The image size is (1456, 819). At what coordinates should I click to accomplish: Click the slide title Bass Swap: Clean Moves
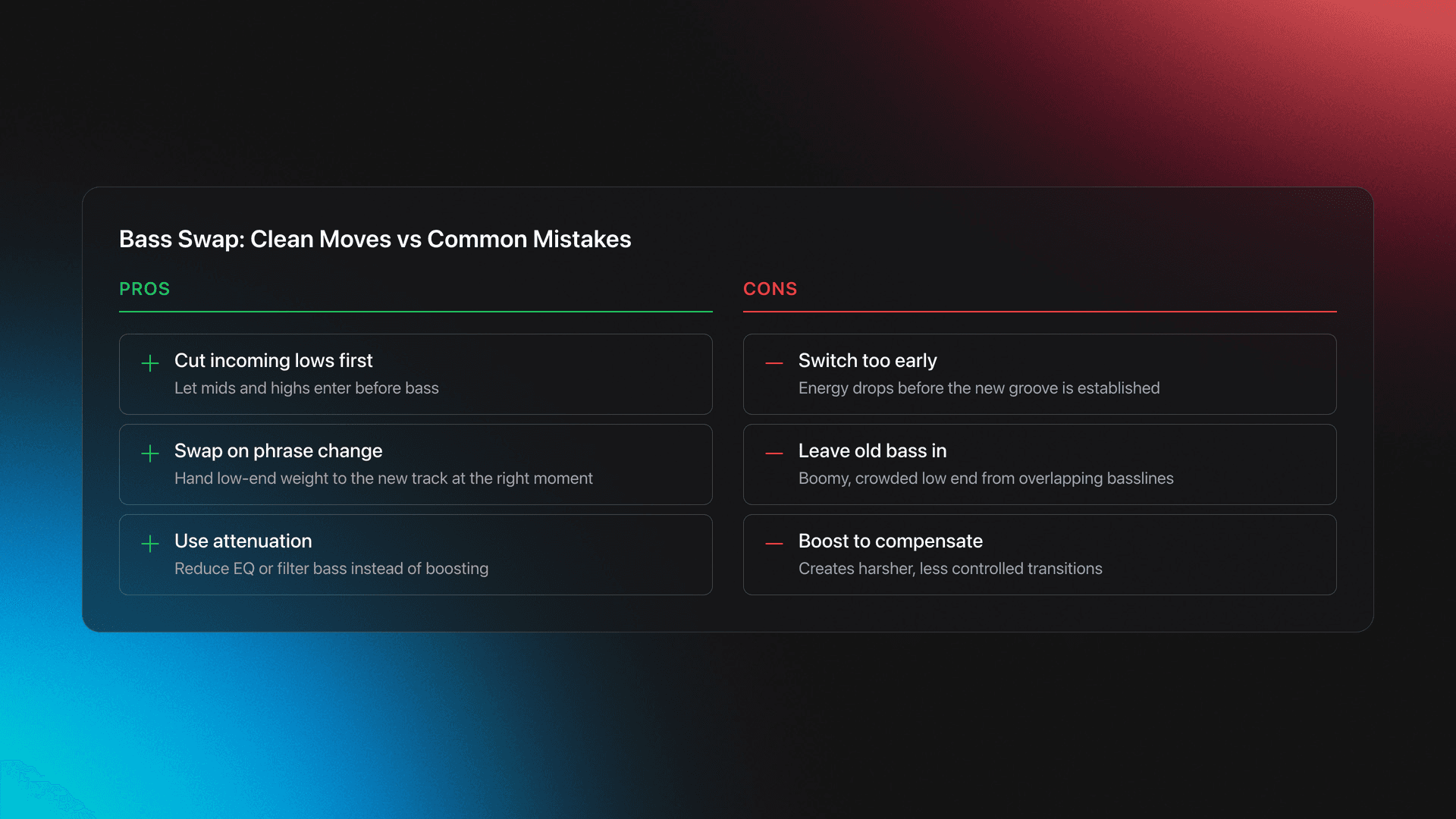coord(375,239)
